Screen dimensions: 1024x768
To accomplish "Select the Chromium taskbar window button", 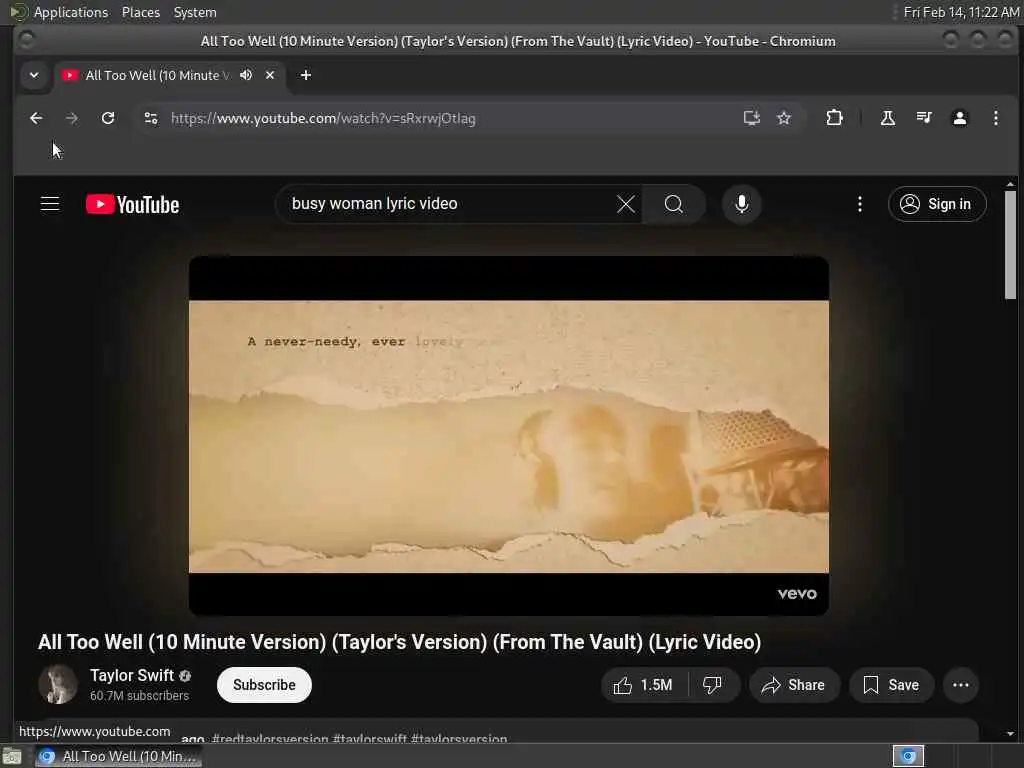I will (118, 756).
